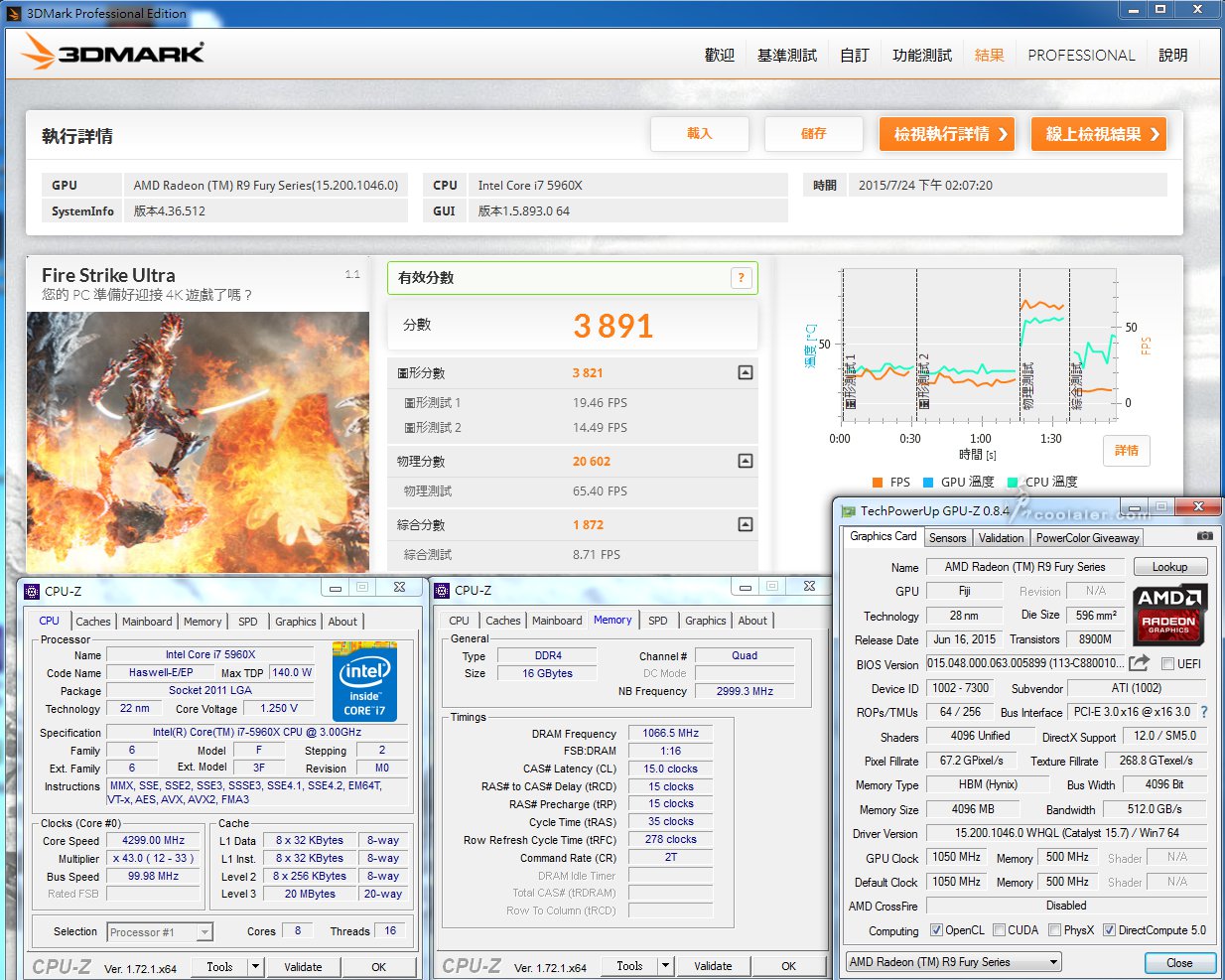Click the AMD Radeon Graphics logo in GPU-Z
This screenshot has height=980, width=1225.
click(1169, 614)
